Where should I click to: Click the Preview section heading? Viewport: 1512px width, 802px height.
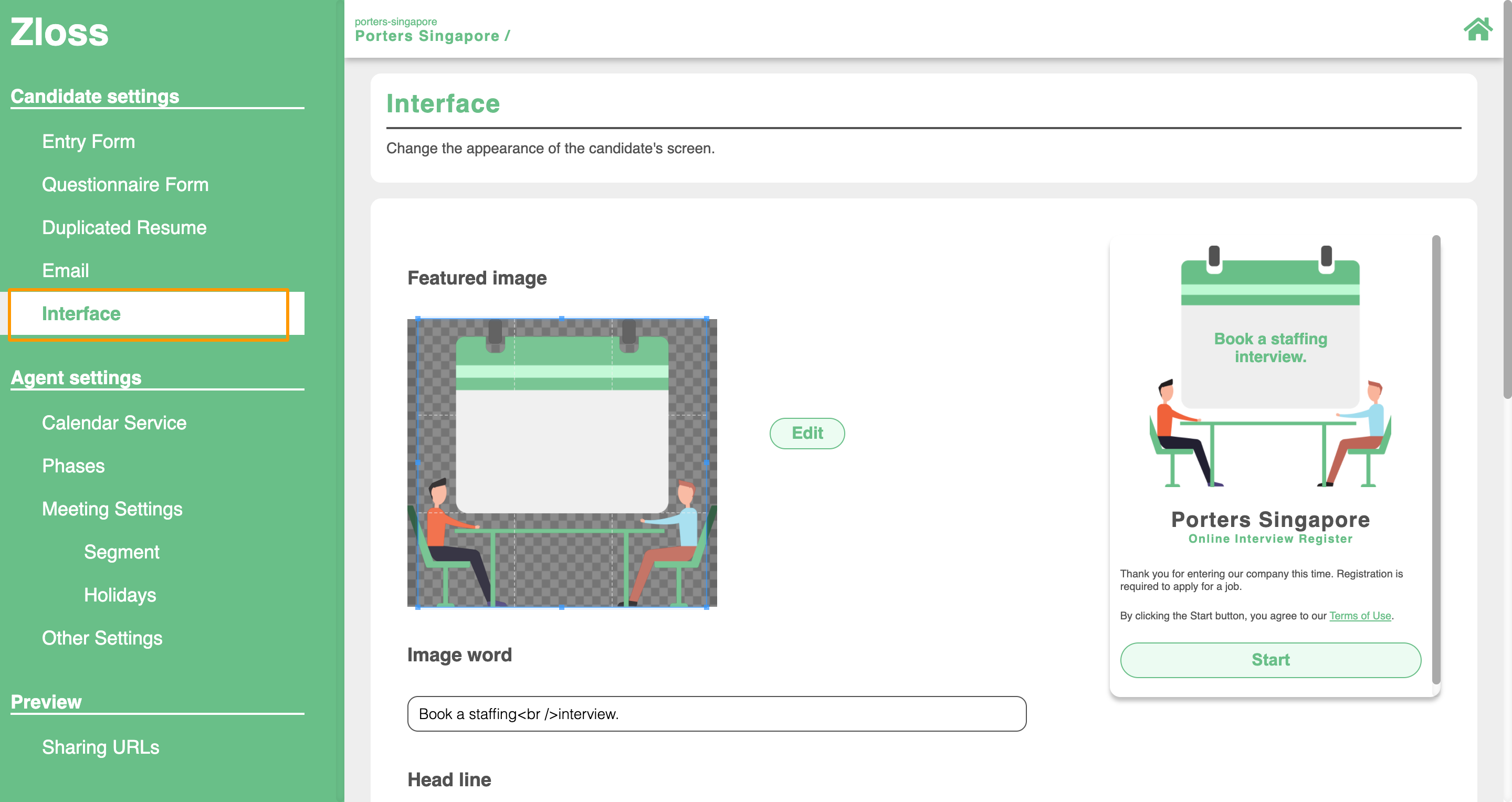(46, 702)
